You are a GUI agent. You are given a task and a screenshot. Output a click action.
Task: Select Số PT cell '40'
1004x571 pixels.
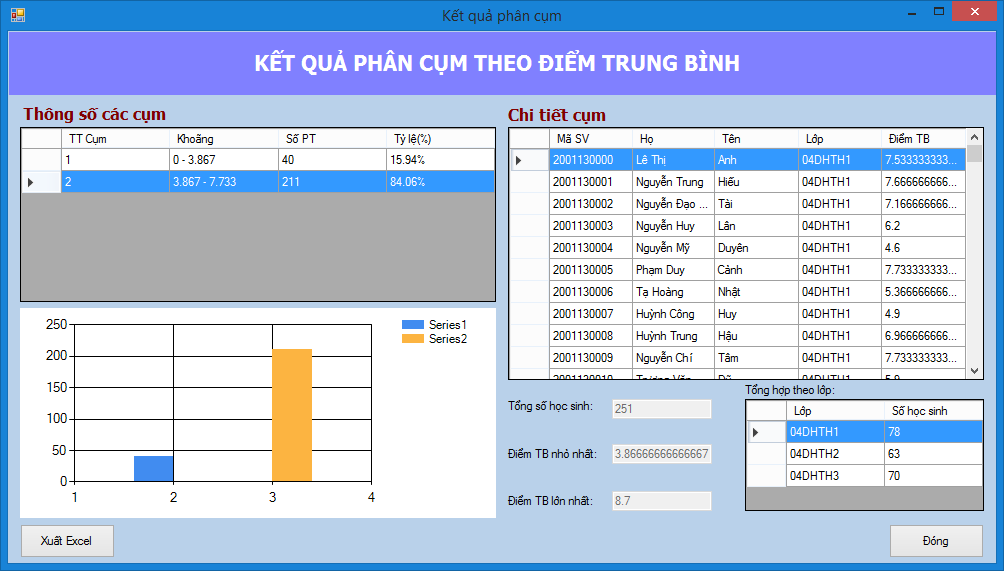333,160
